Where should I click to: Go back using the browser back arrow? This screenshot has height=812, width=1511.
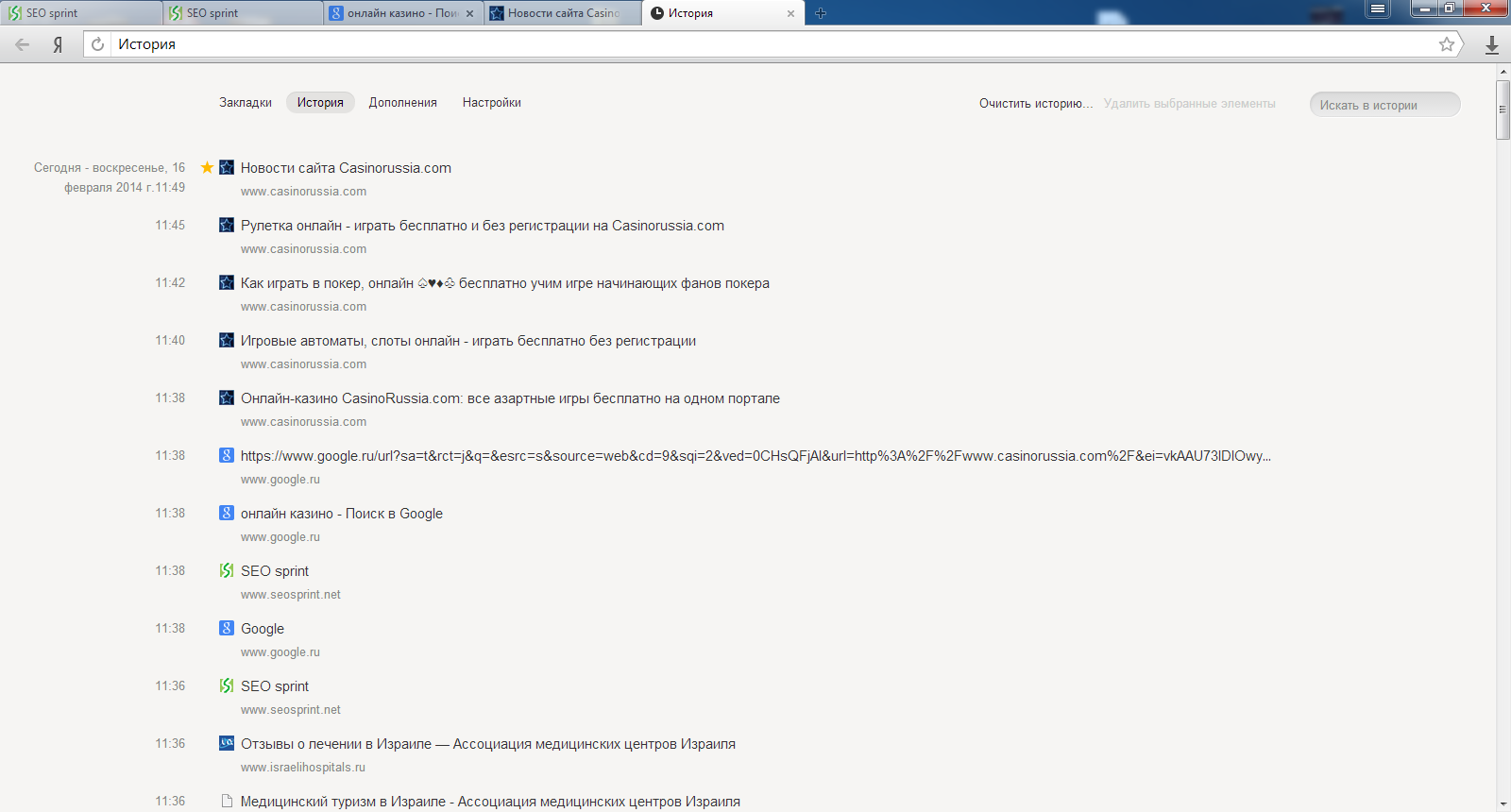point(23,44)
